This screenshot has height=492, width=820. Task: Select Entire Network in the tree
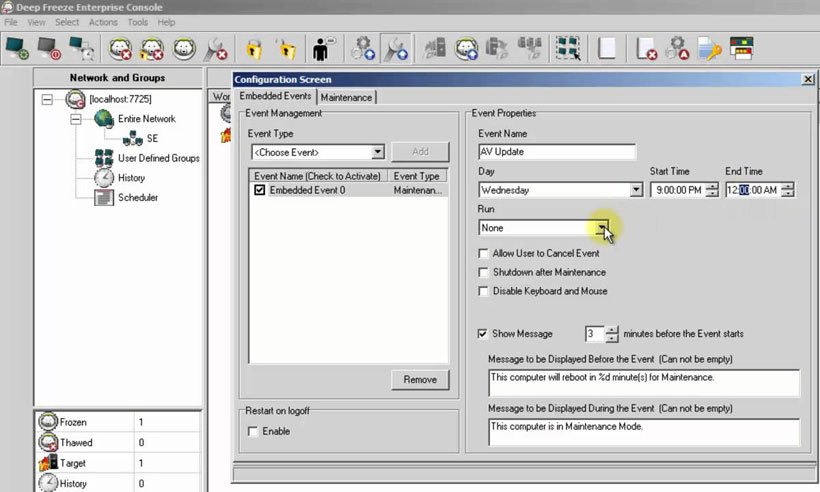click(x=147, y=119)
